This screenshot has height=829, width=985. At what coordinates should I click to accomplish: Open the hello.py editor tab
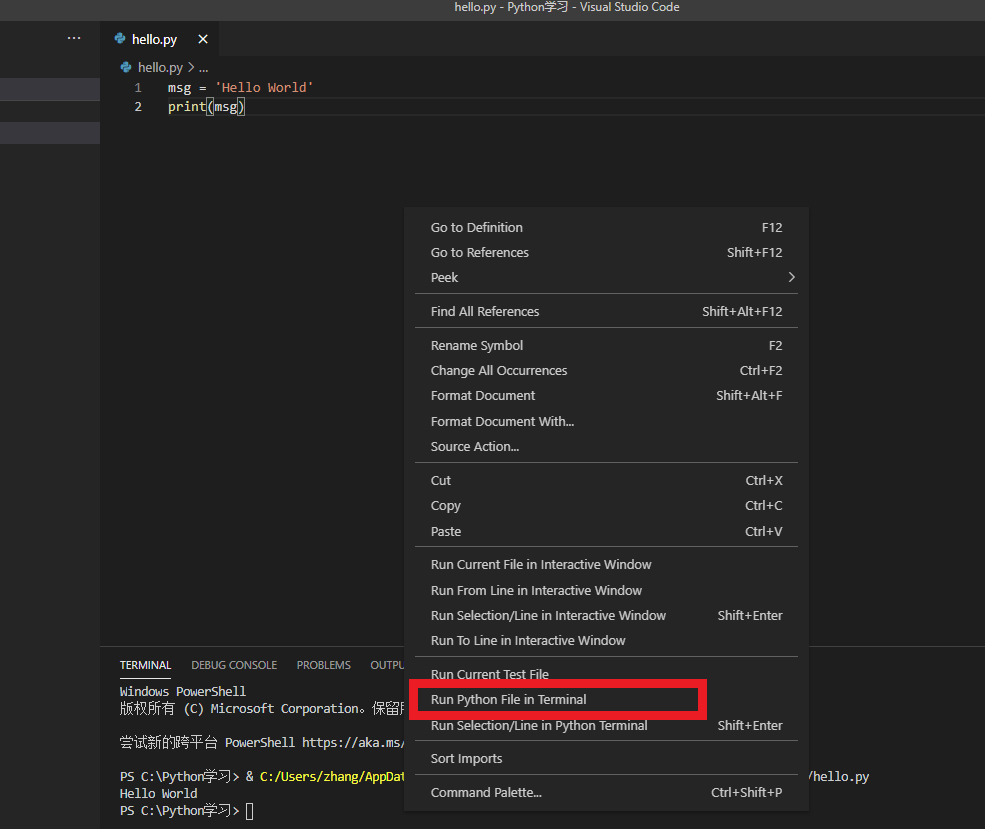(160, 39)
